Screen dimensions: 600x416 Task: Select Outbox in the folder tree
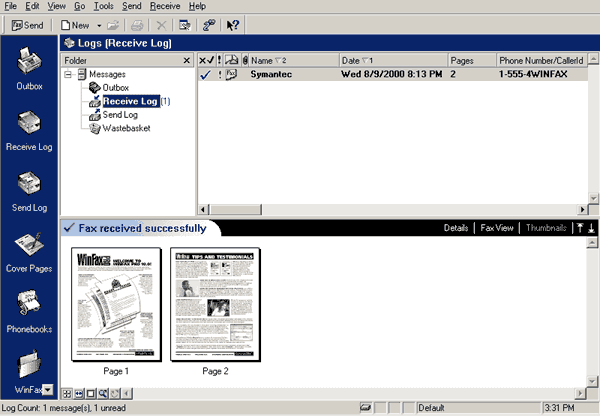(116, 88)
